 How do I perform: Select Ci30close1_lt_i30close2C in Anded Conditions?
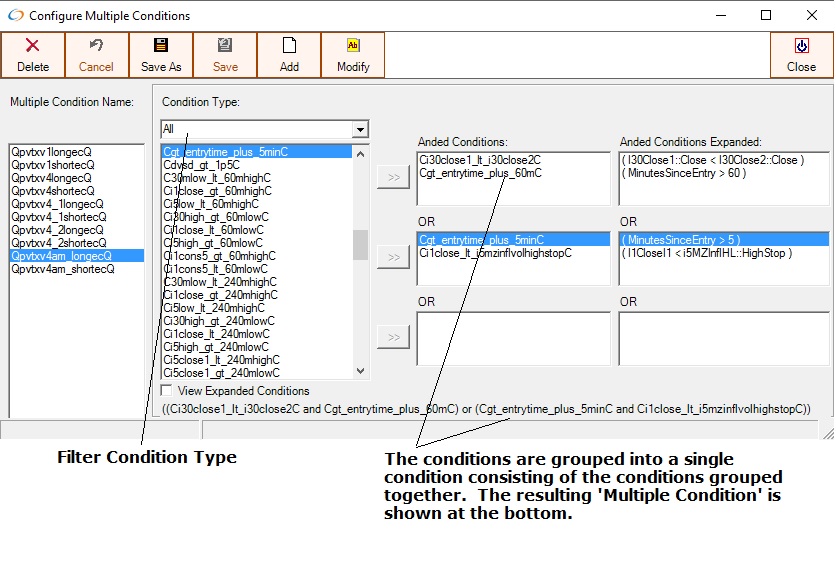(x=480, y=160)
